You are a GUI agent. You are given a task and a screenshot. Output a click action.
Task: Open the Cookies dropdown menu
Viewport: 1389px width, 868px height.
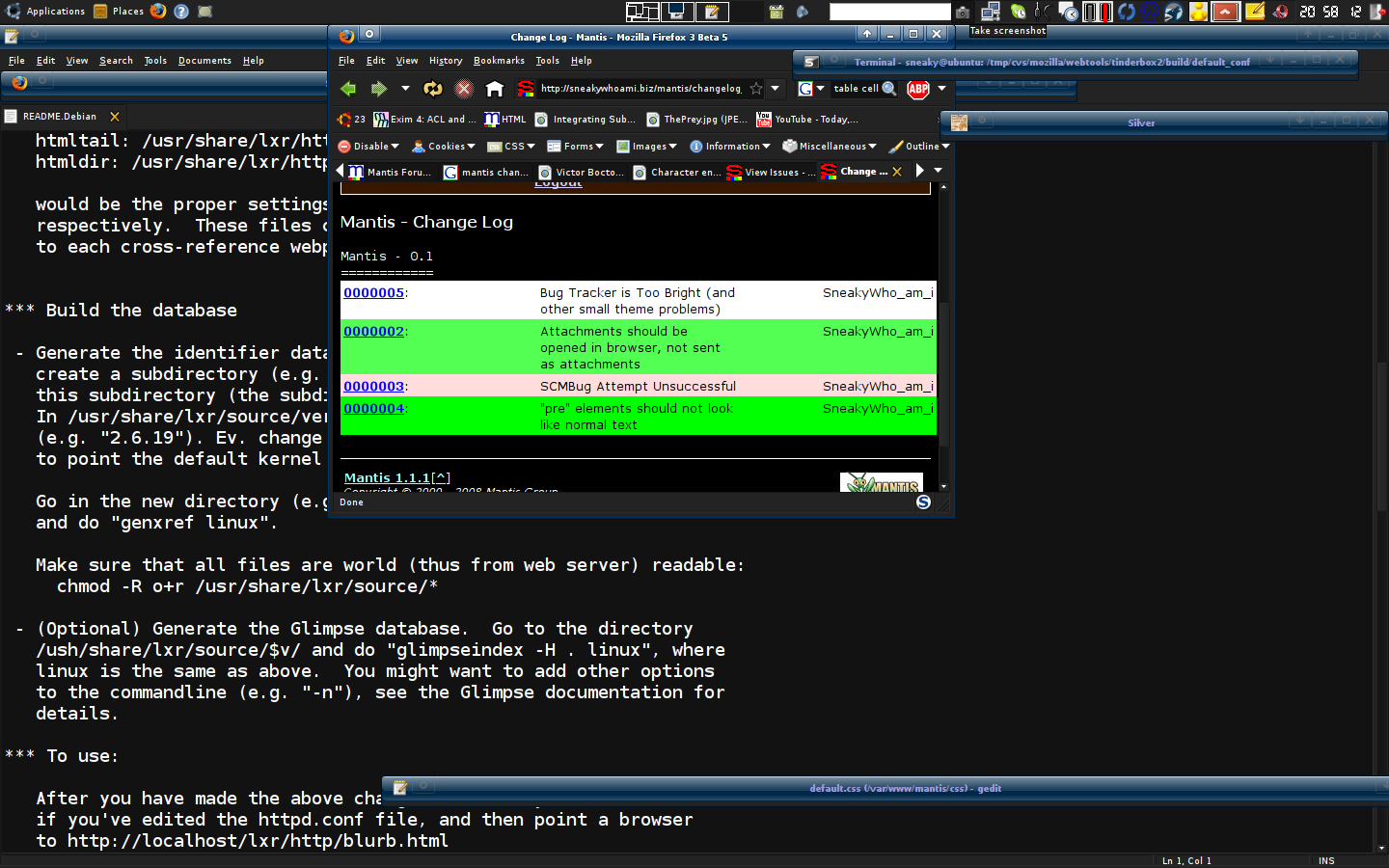(x=444, y=147)
